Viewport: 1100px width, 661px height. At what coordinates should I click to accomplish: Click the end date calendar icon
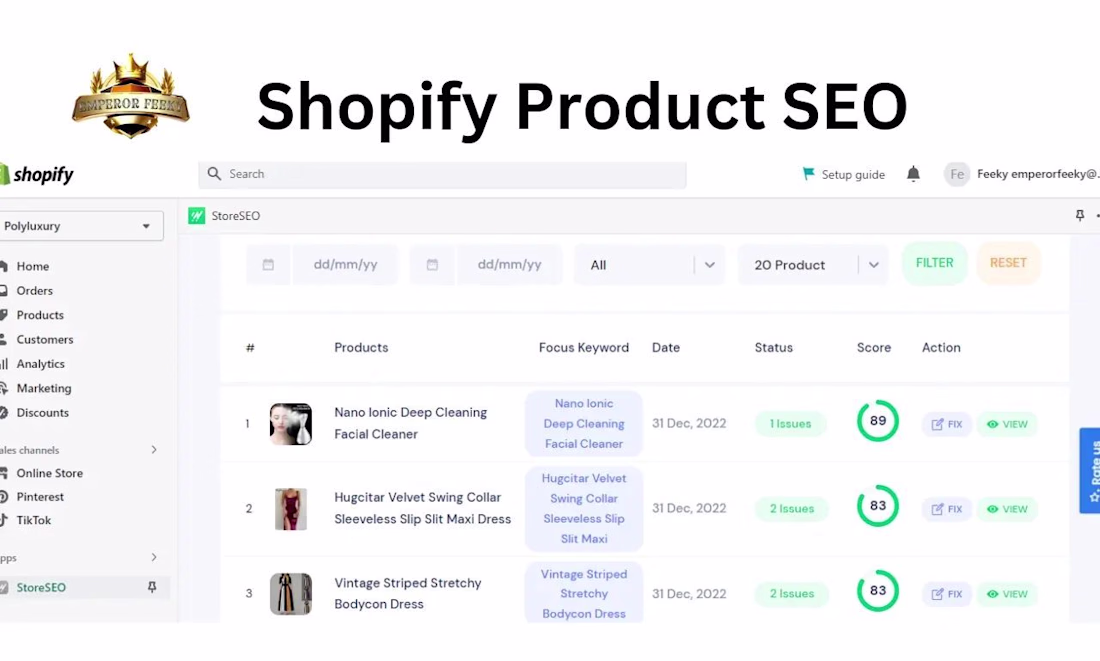coord(432,265)
